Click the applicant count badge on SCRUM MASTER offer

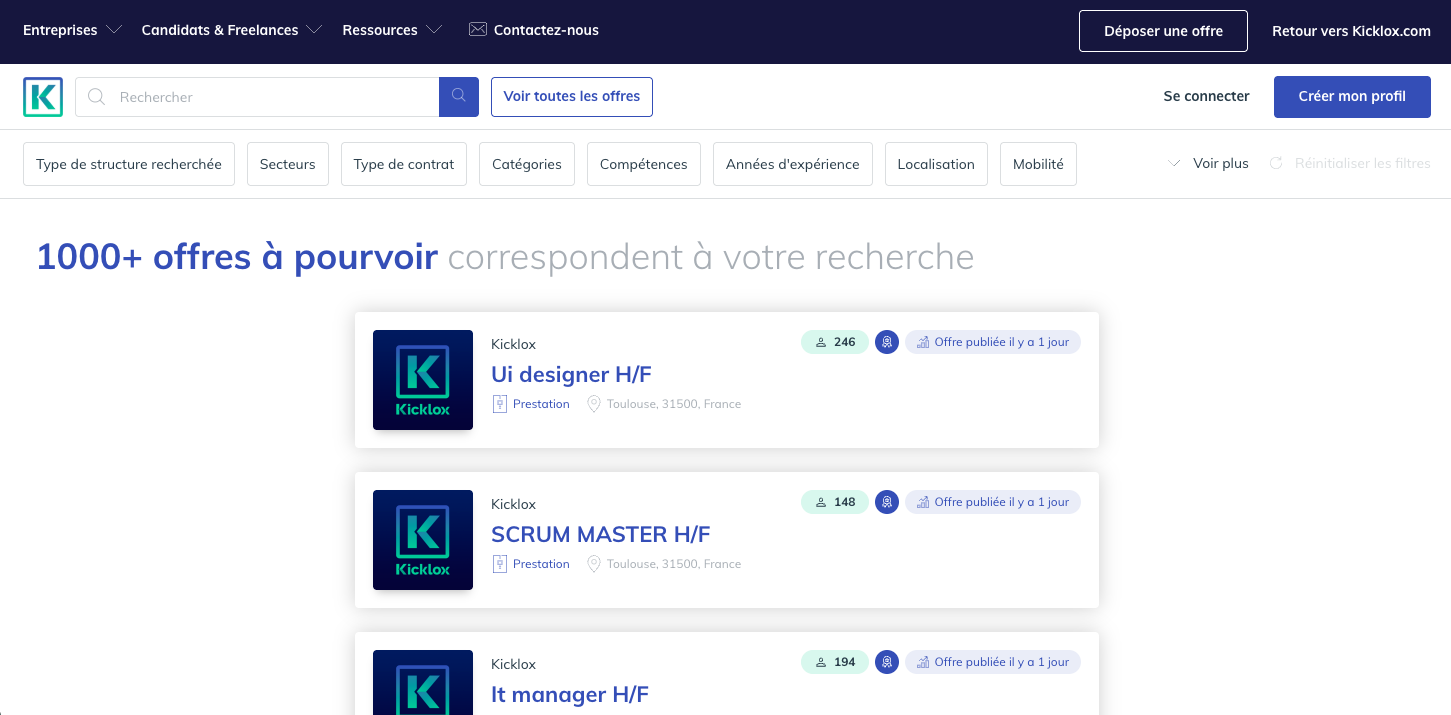[x=834, y=501]
